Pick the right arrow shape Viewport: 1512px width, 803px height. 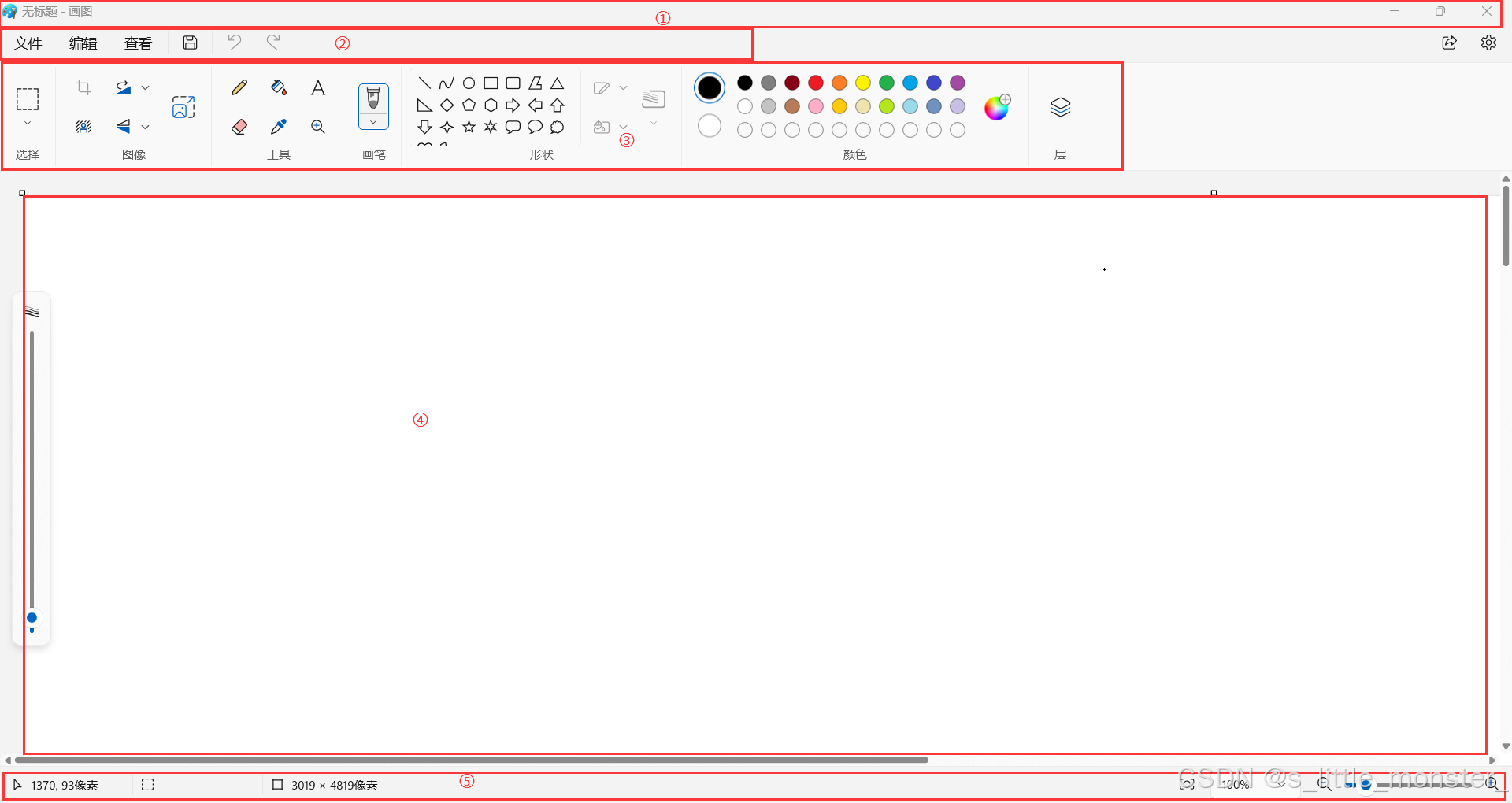click(513, 105)
